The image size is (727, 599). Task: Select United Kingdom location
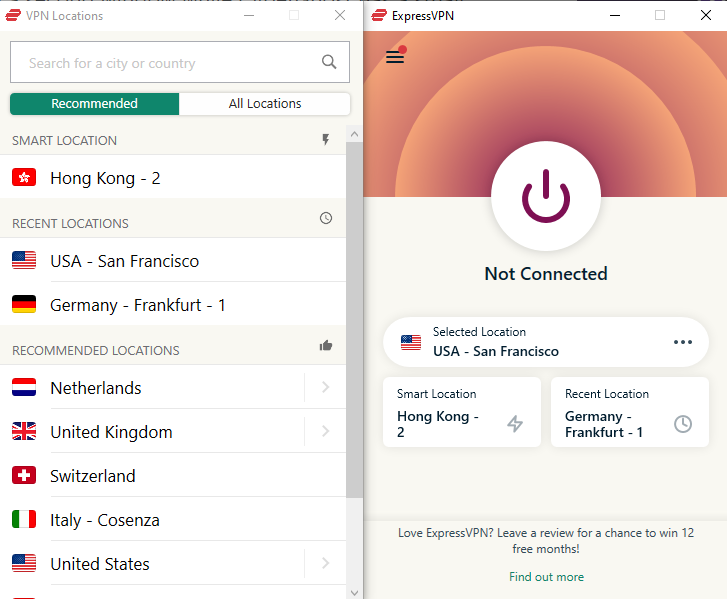[x=152, y=431]
